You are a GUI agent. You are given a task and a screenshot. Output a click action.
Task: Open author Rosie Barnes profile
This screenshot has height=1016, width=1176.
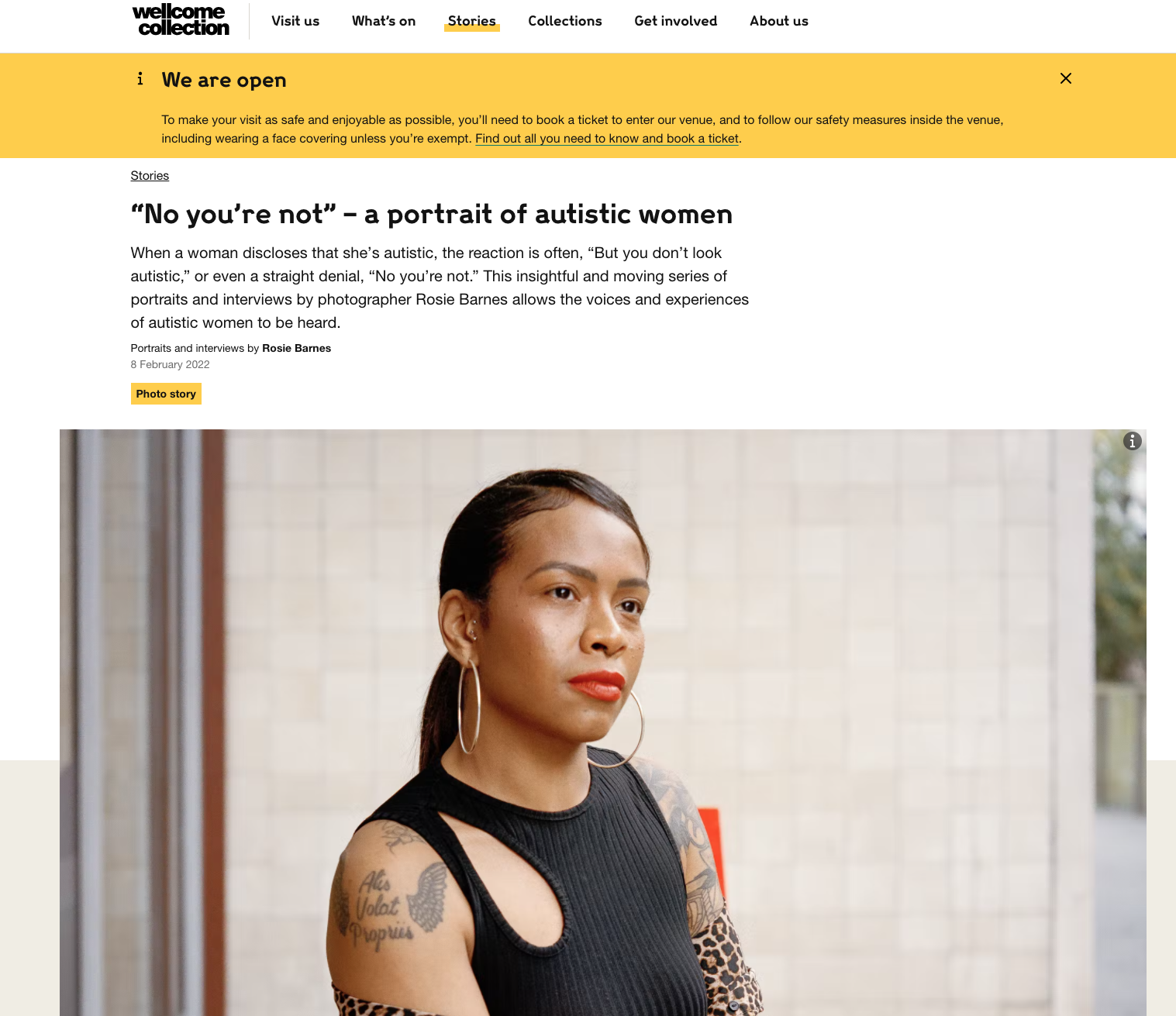(x=296, y=348)
